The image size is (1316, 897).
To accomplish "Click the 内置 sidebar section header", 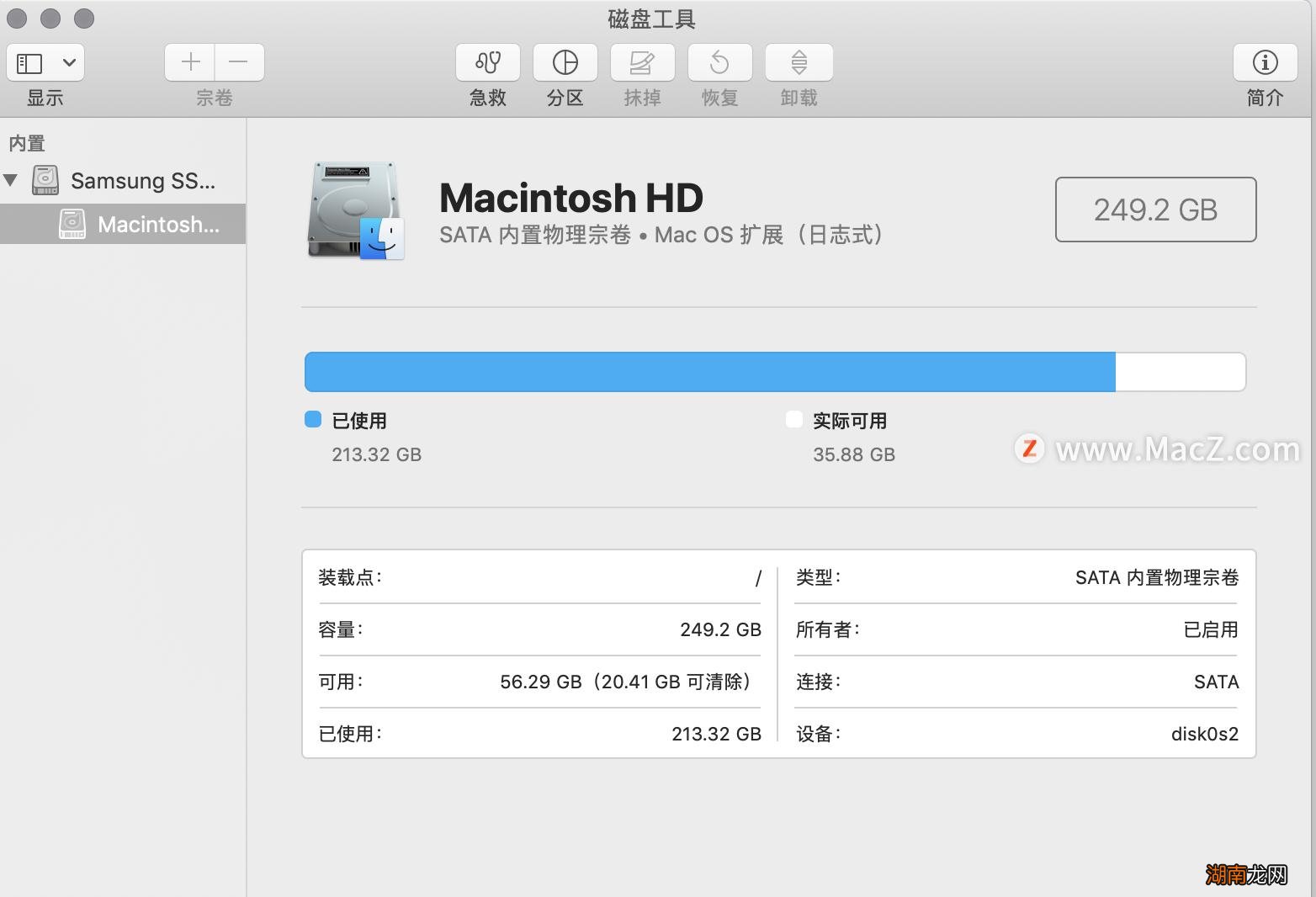I will click(27, 143).
